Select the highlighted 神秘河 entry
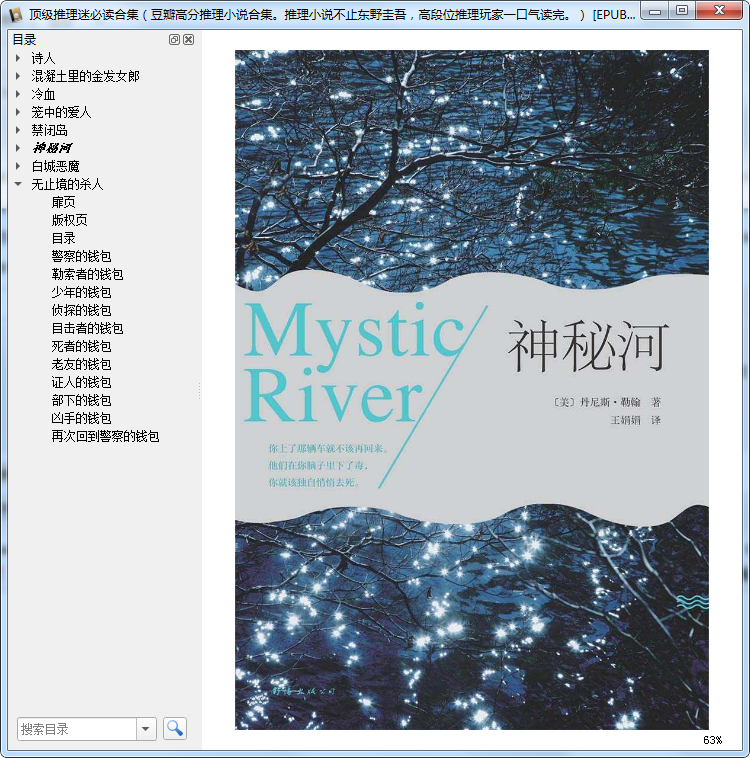Image resolution: width=750 pixels, height=758 pixels. tap(52, 148)
